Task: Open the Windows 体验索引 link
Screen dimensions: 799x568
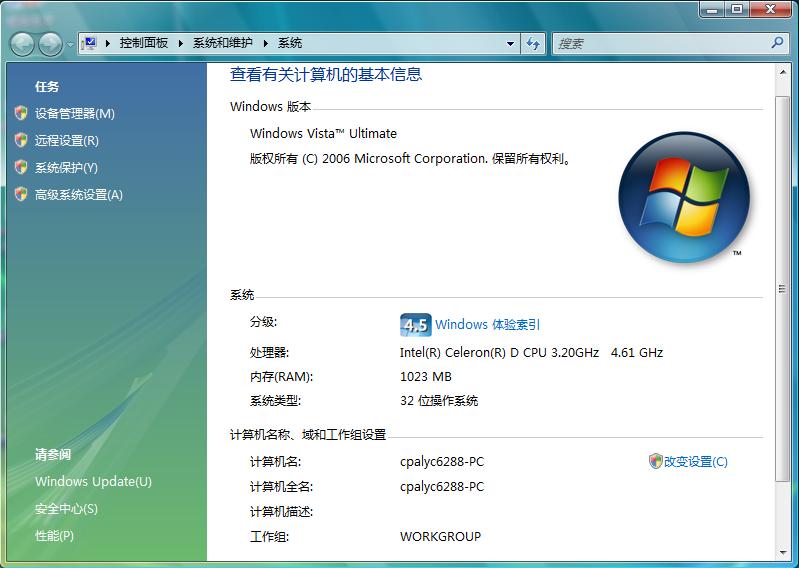Action: 488,324
